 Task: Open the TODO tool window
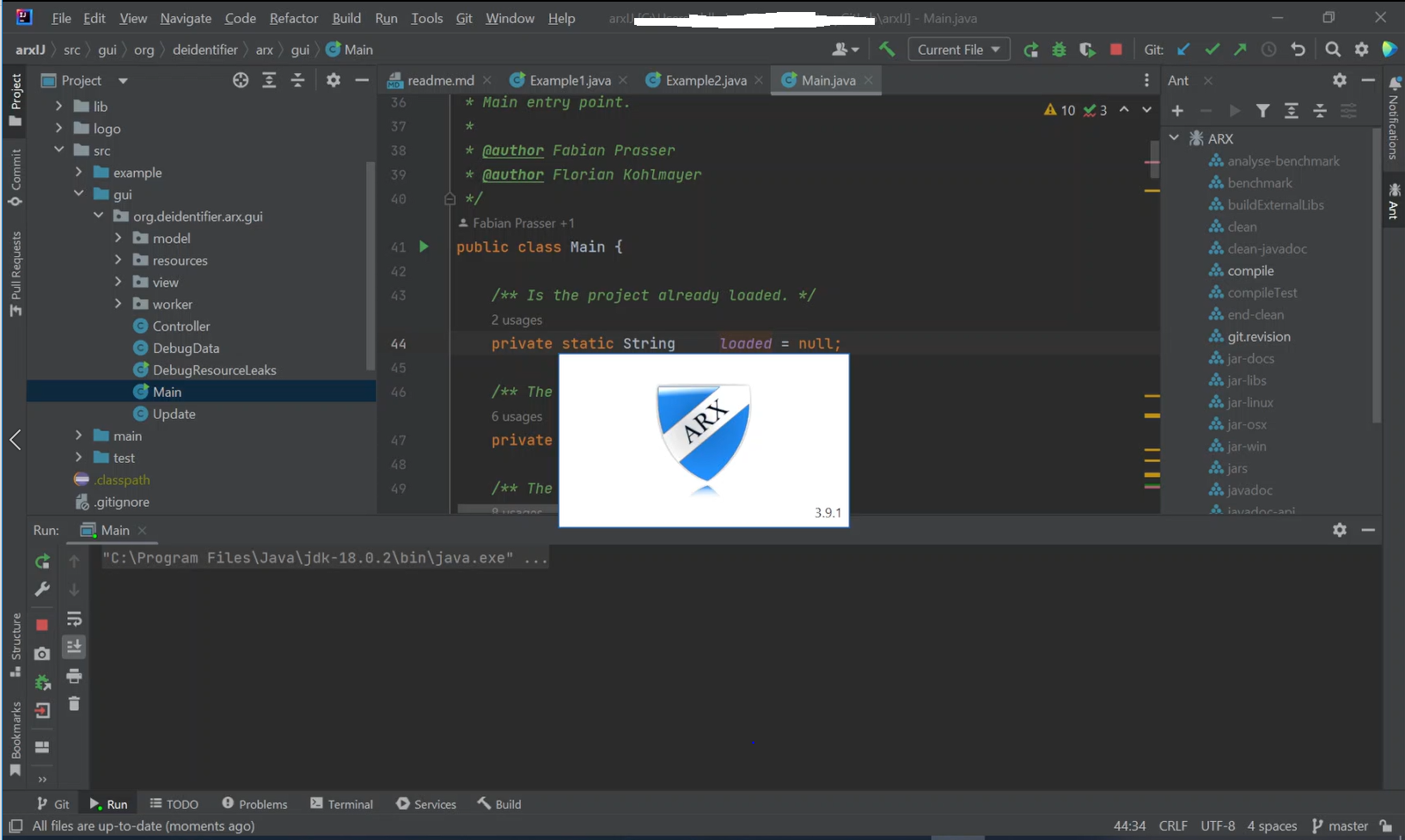pyautogui.click(x=174, y=804)
